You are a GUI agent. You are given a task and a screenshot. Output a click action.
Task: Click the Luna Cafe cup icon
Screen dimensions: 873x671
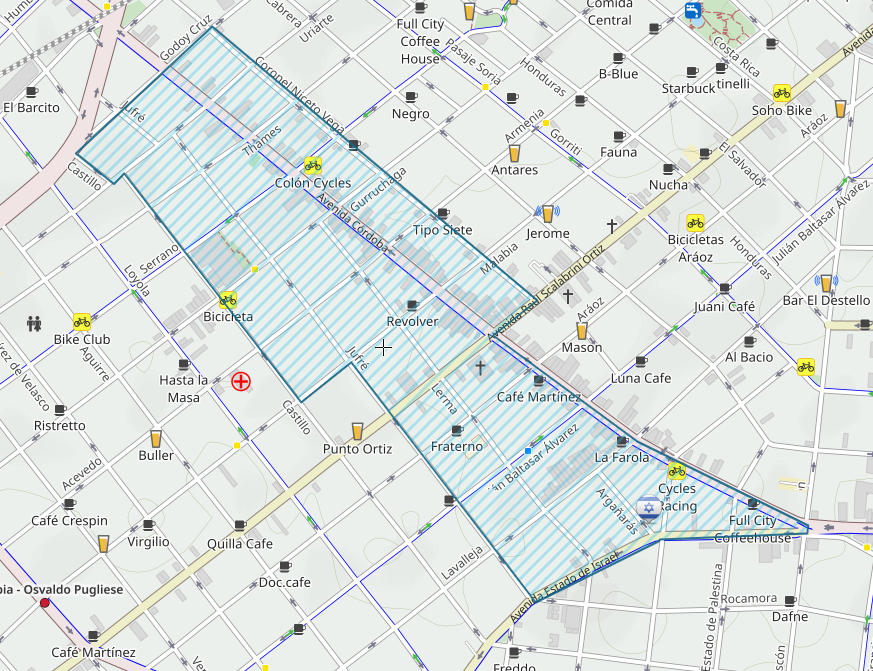coord(641,361)
